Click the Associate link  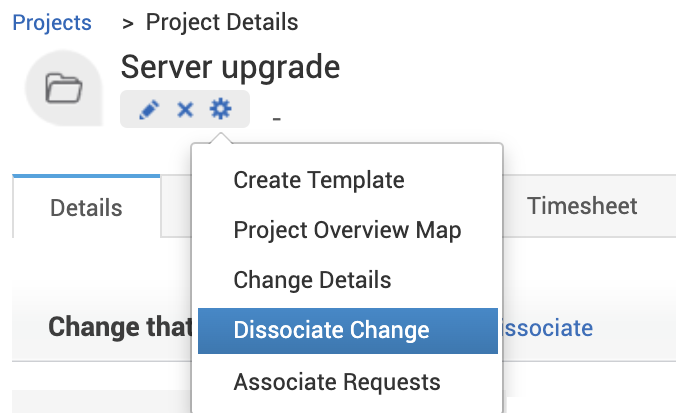(x=547, y=328)
